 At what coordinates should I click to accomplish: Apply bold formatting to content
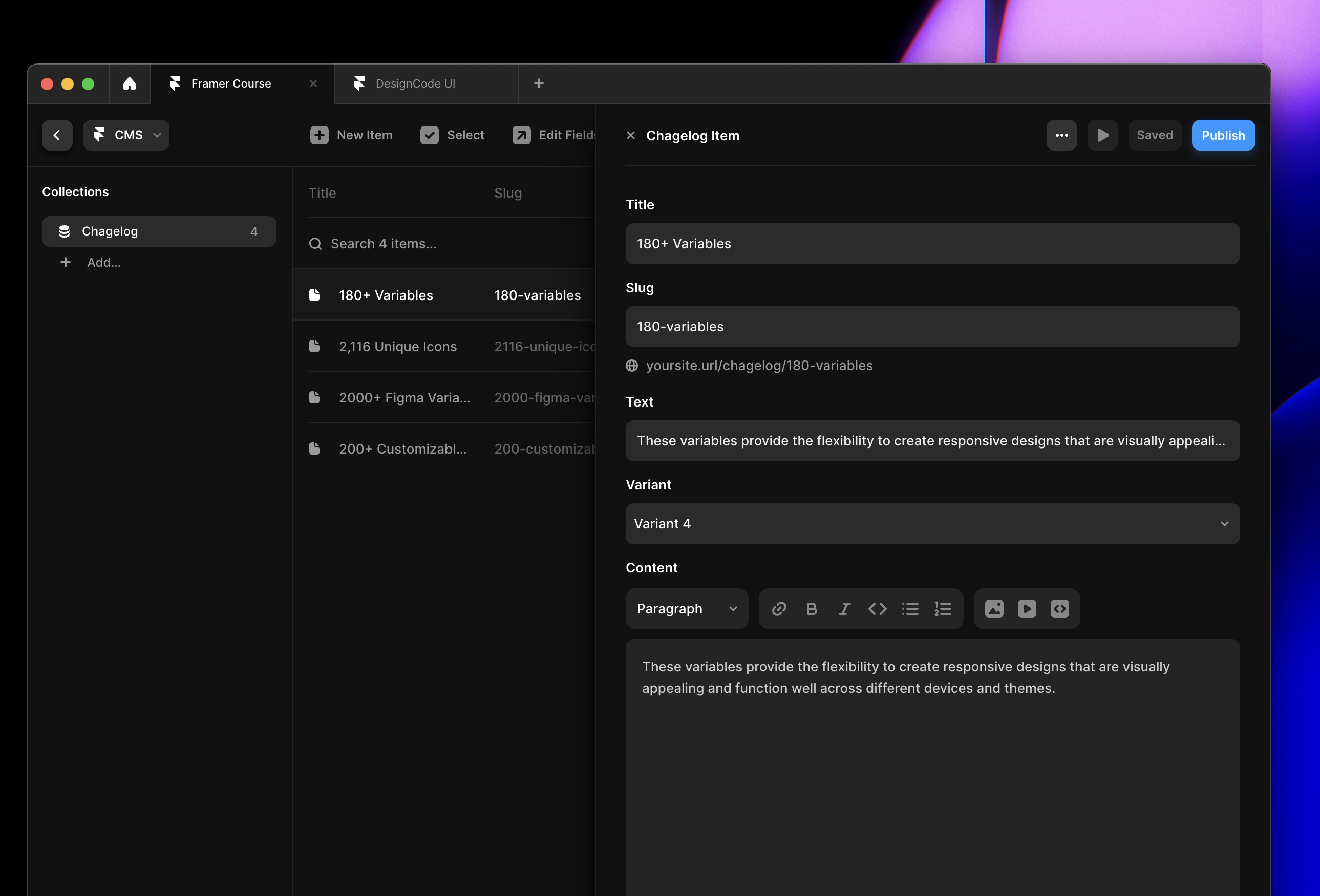point(811,609)
